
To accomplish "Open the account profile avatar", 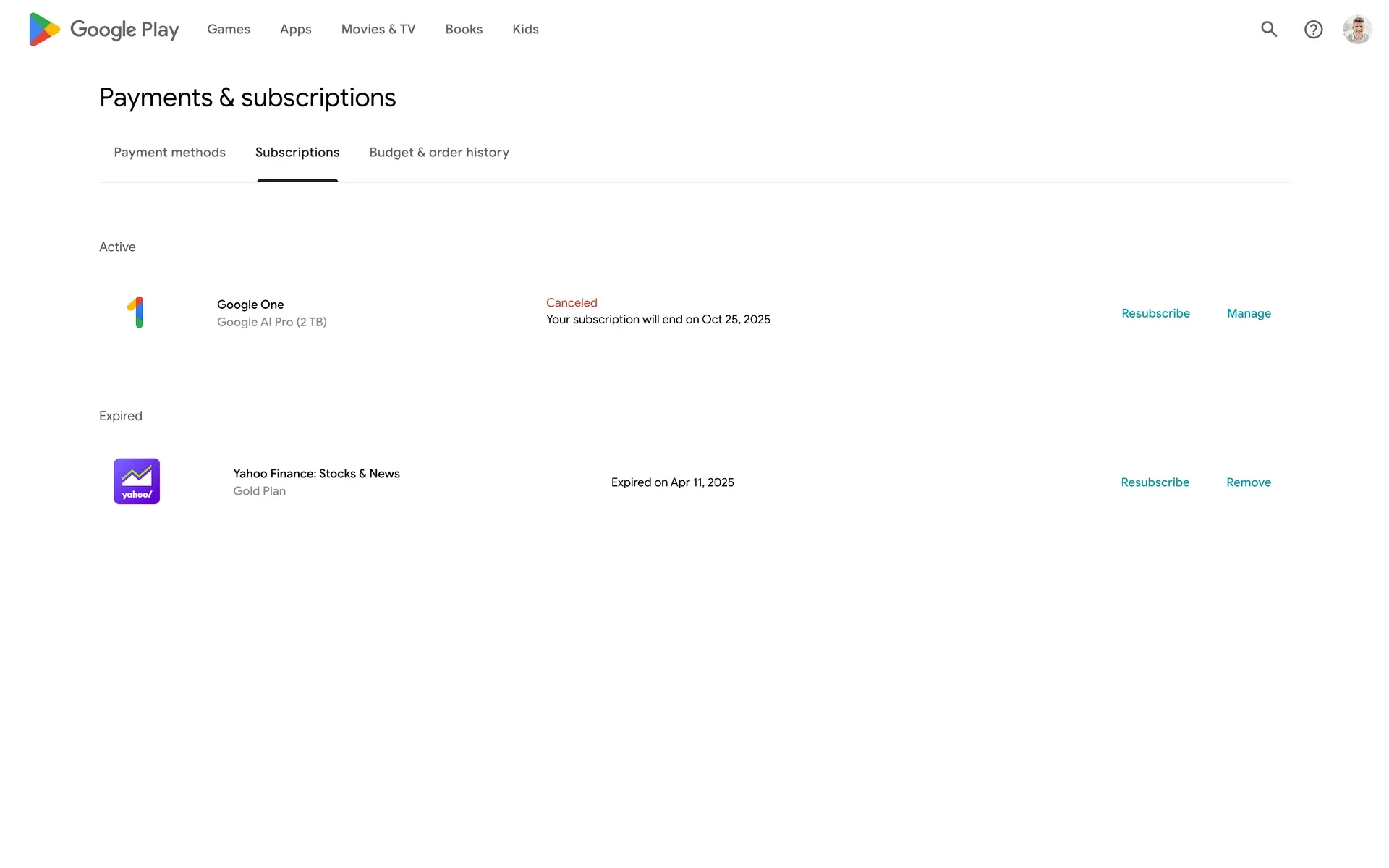I will click(x=1357, y=30).
